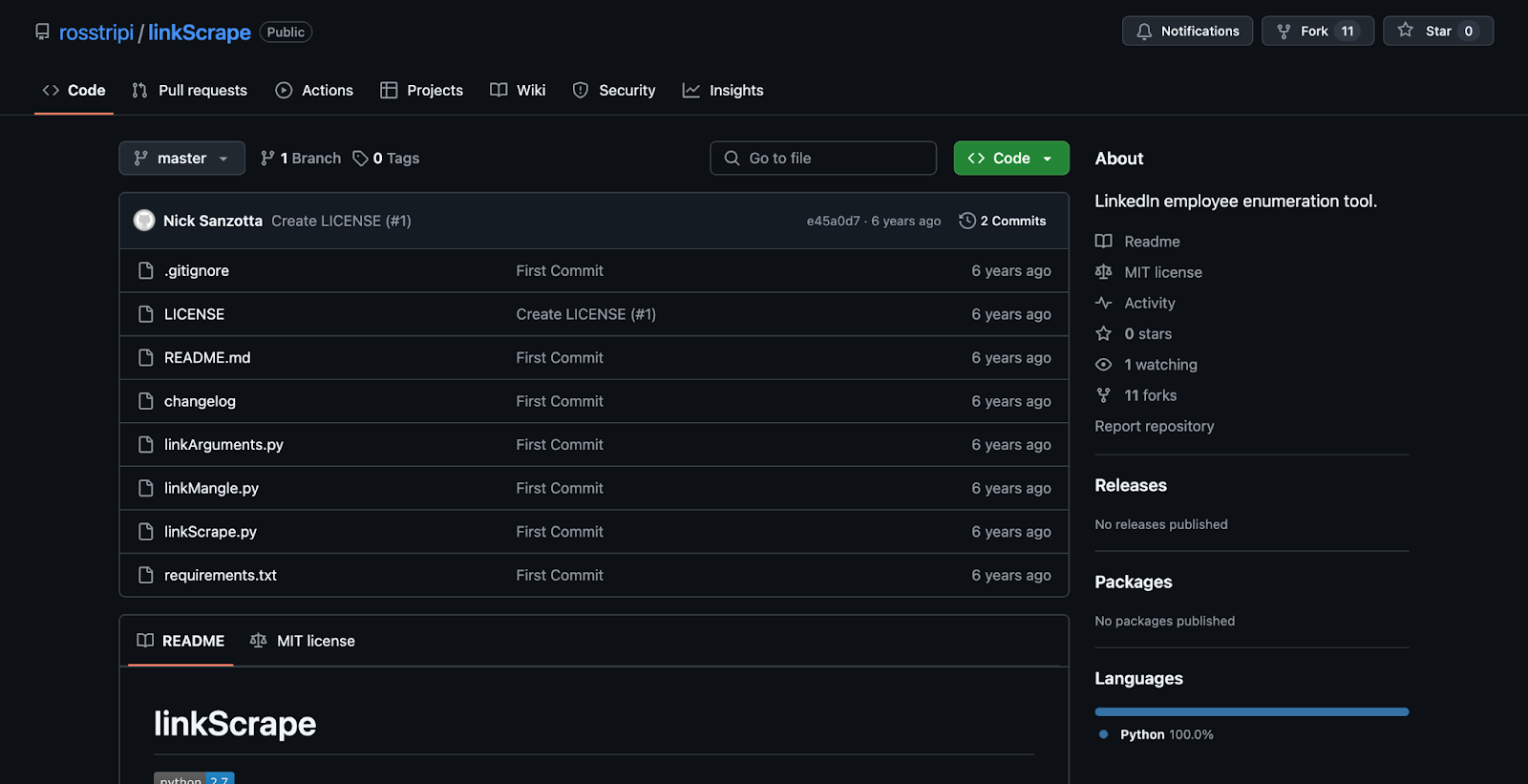Open First Commit message in .gitignore row
1528x784 pixels.
click(x=560, y=271)
